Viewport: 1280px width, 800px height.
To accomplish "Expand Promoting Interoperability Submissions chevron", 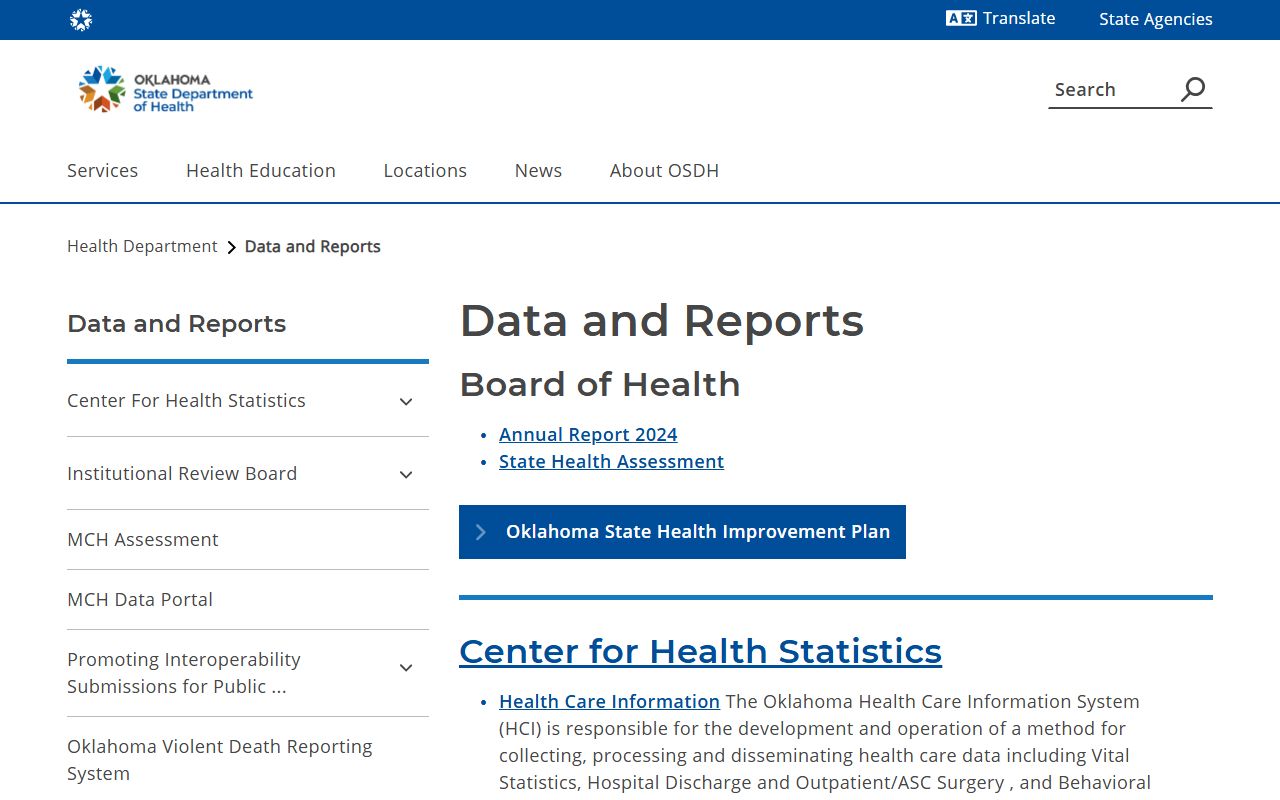I will click(x=406, y=668).
